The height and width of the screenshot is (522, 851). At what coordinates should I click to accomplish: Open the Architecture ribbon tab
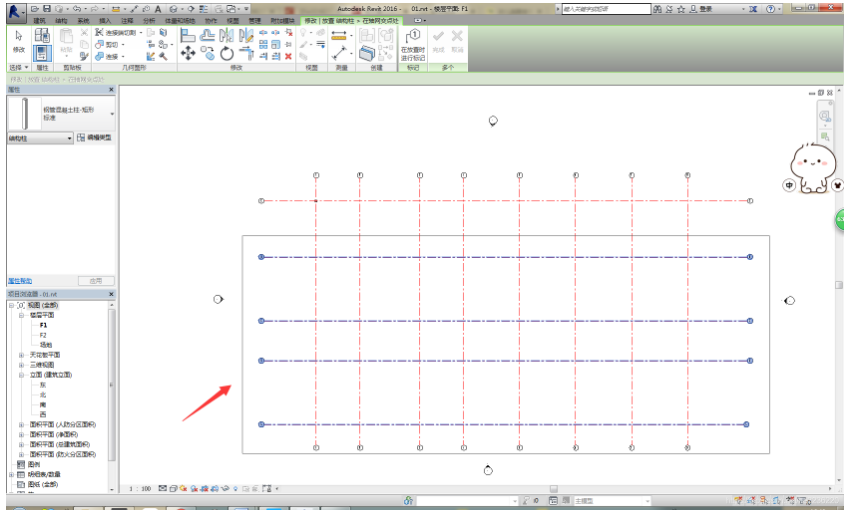click(40, 21)
